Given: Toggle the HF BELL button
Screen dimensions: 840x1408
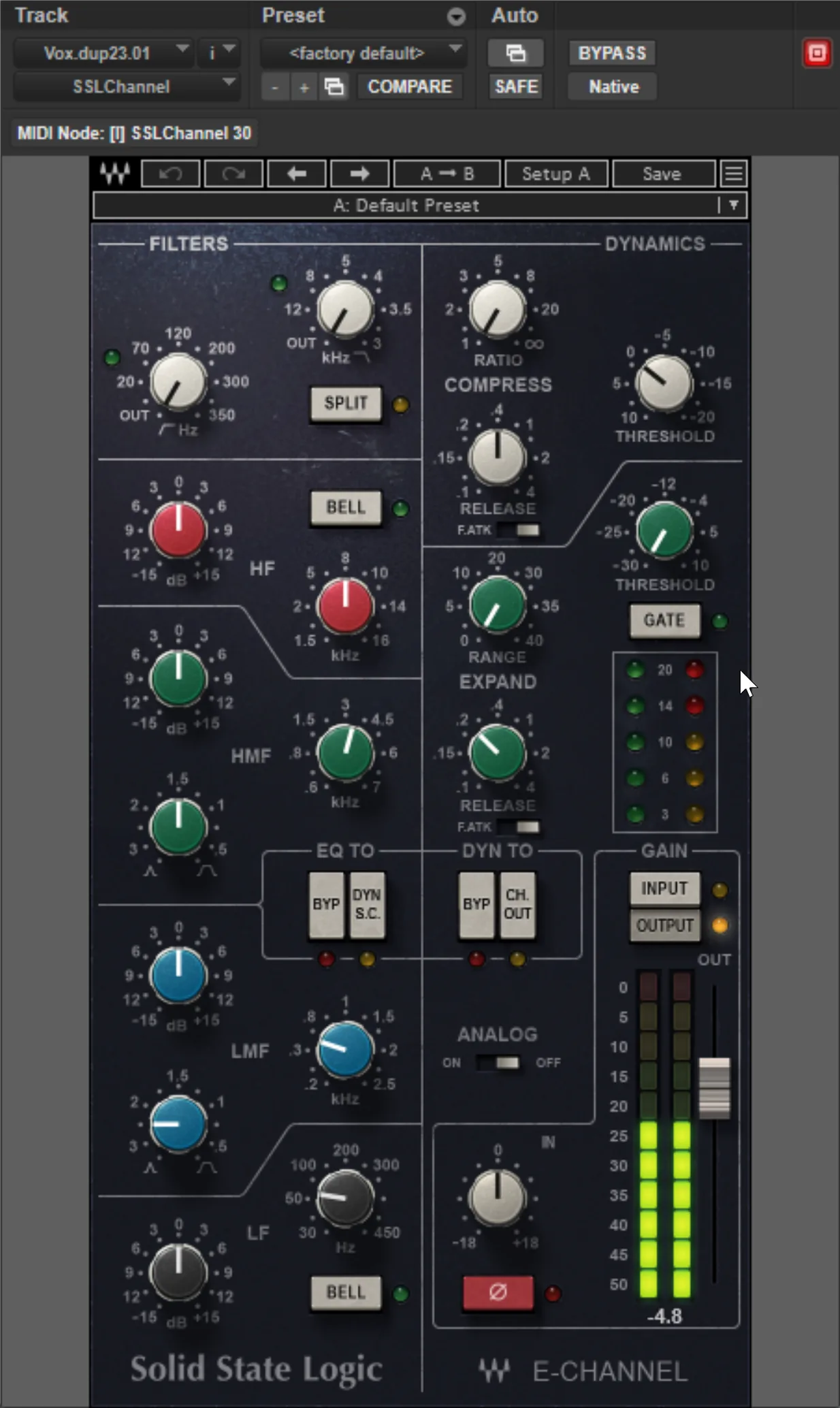Looking at the screenshot, I should point(346,508).
